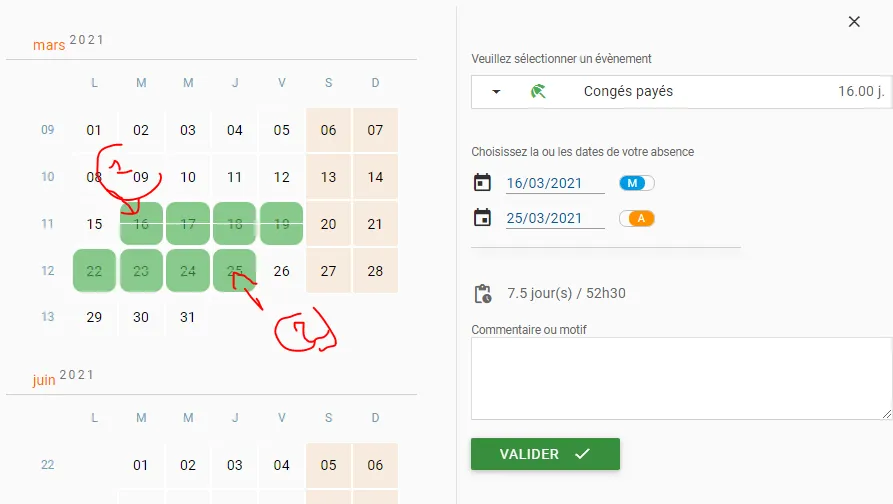Click the clipboard clock duration icon
The image size is (893, 504).
coord(483,293)
